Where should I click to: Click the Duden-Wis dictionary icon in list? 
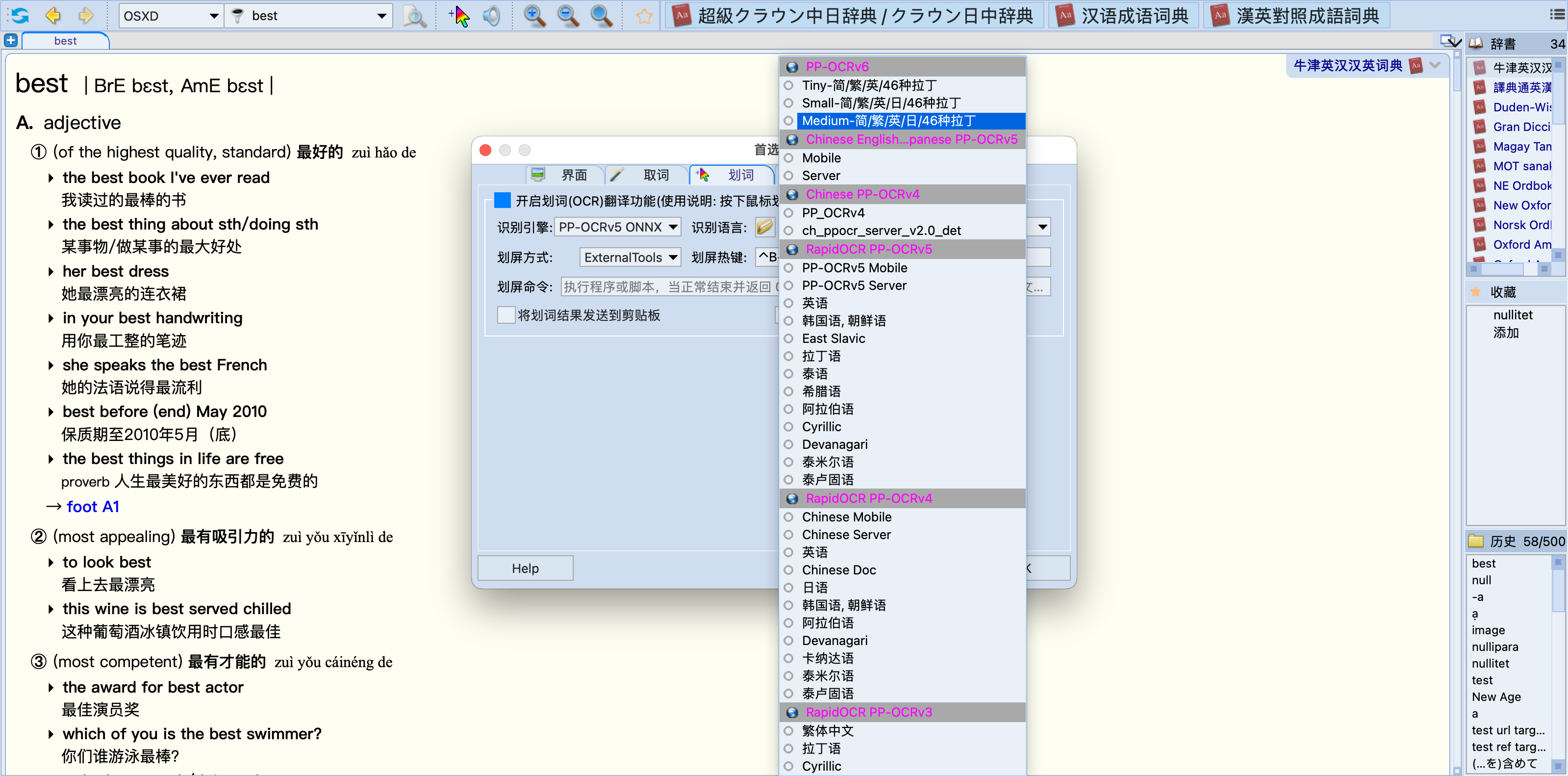coord(1480,107)
